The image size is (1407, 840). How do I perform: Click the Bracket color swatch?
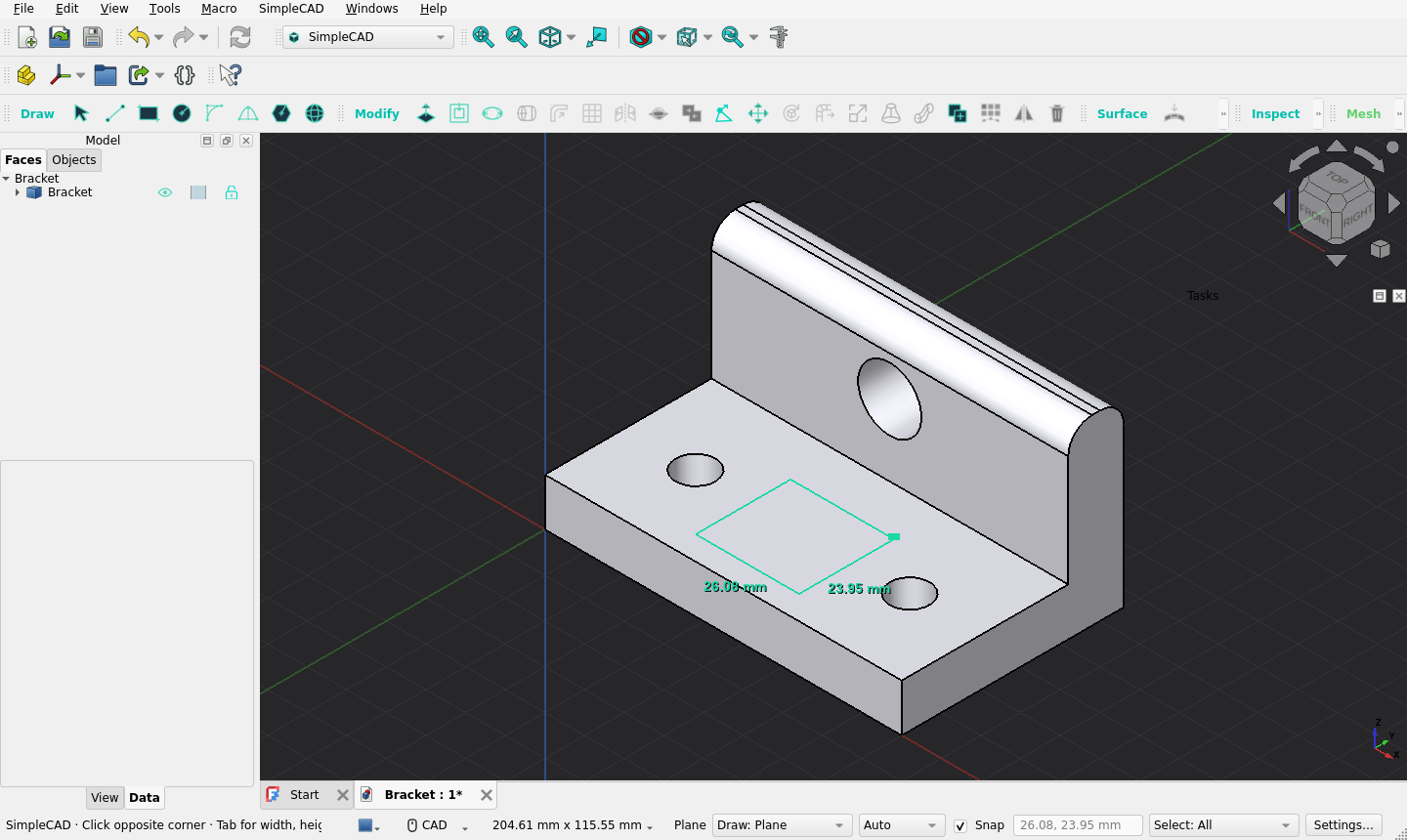click(x=198, y=192)
